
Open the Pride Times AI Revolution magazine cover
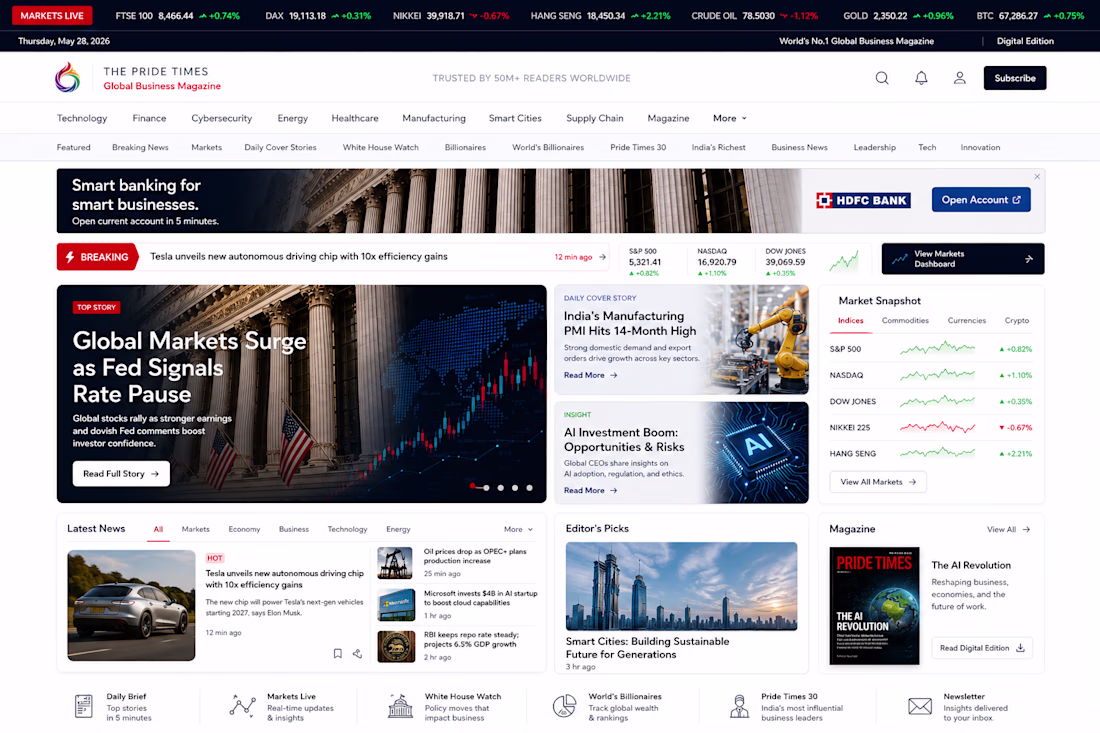click(x=874, y=605)
